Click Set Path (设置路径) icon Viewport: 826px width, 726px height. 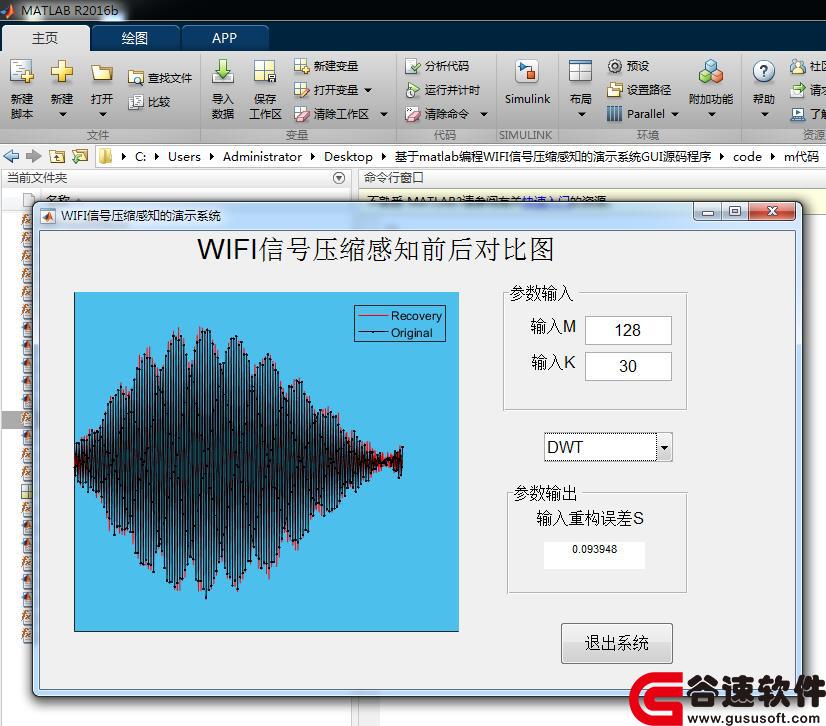coord(615,90)
